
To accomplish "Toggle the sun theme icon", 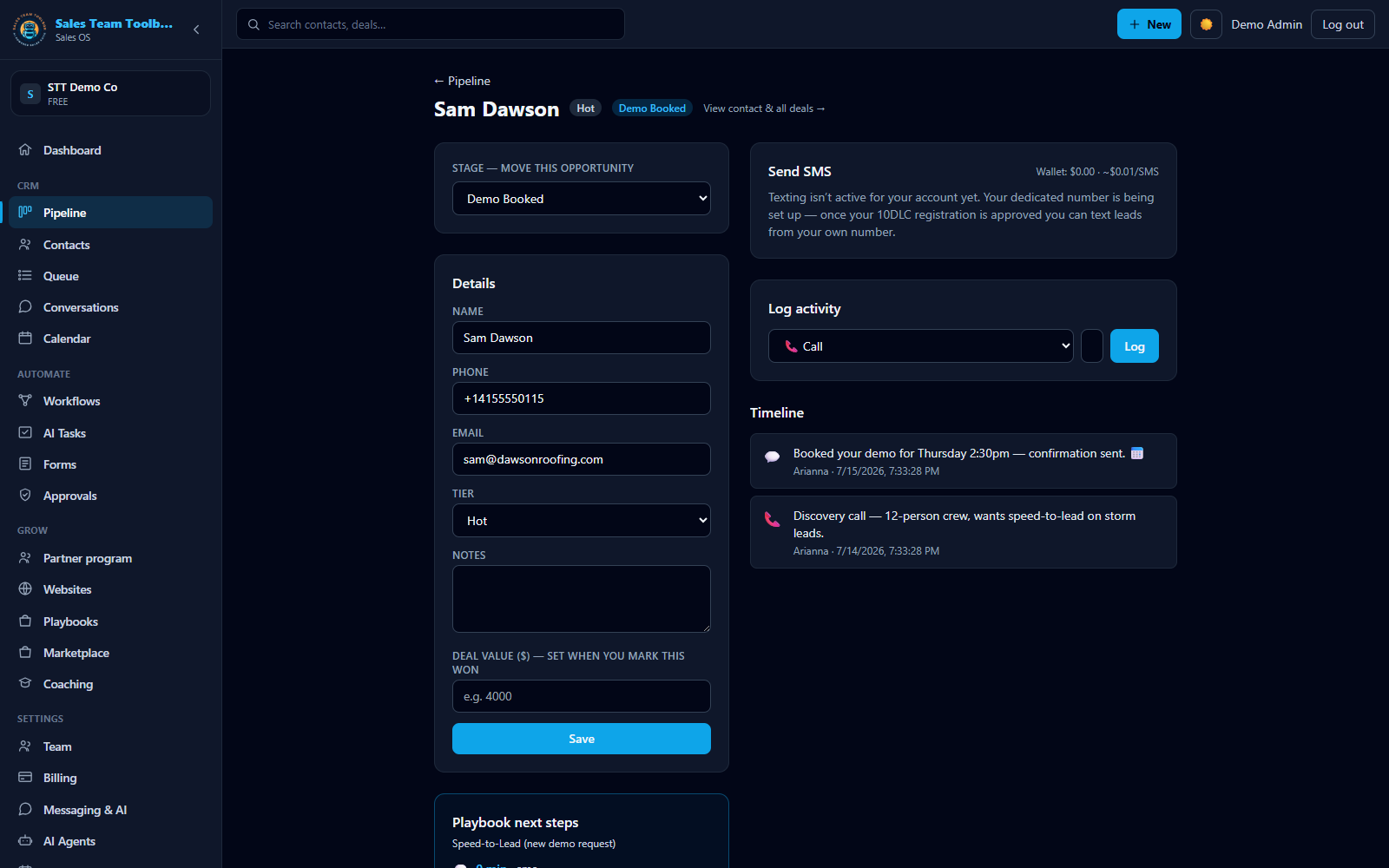I will pyautogui.click(x=1206, y=24).
